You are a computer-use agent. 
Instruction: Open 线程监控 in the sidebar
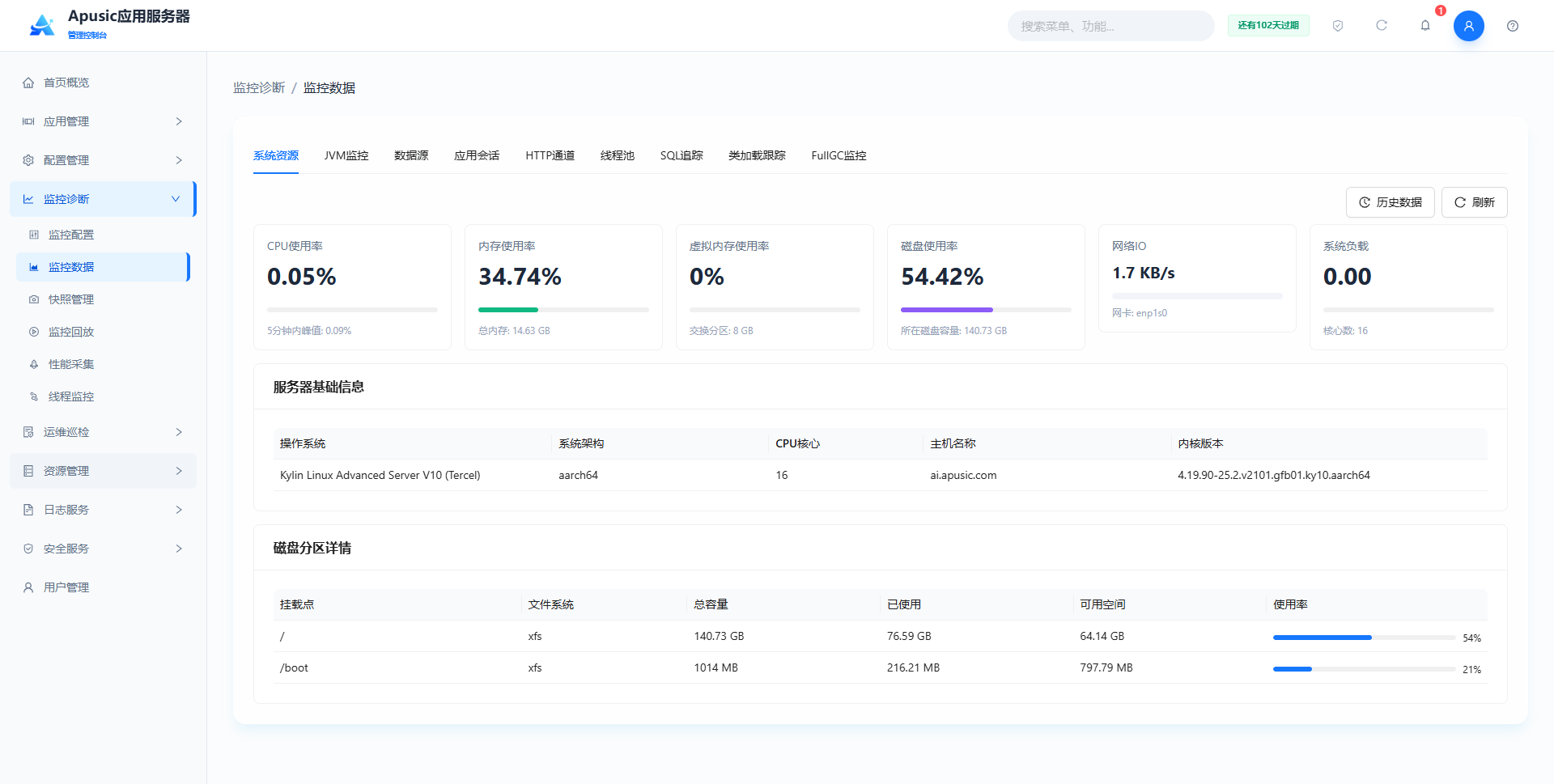(x=103, y=396)
